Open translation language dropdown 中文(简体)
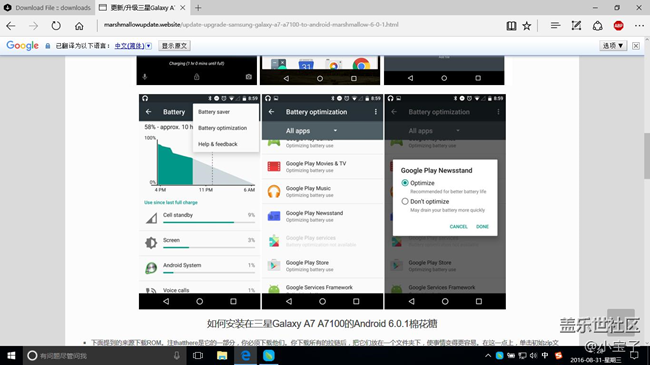Viewport: 650px width, 365px height. [133, 46]
